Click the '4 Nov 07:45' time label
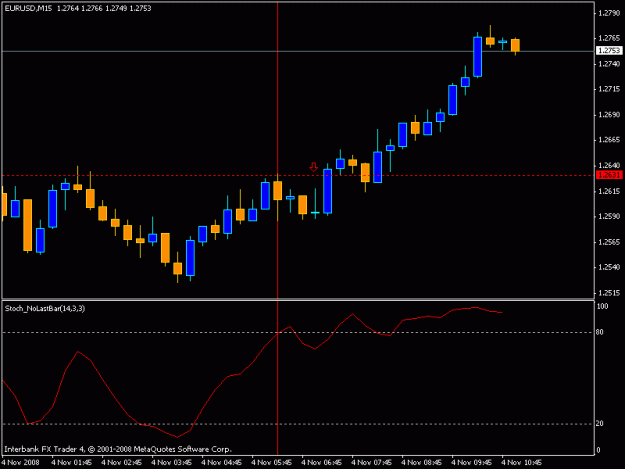 click(x=371, y=463)
